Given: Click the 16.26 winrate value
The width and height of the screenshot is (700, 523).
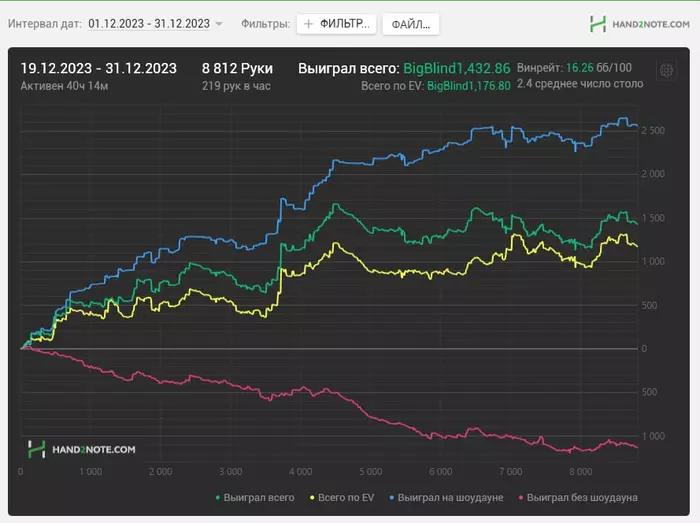Looking at the screenshot, I should tap(579, 68).
